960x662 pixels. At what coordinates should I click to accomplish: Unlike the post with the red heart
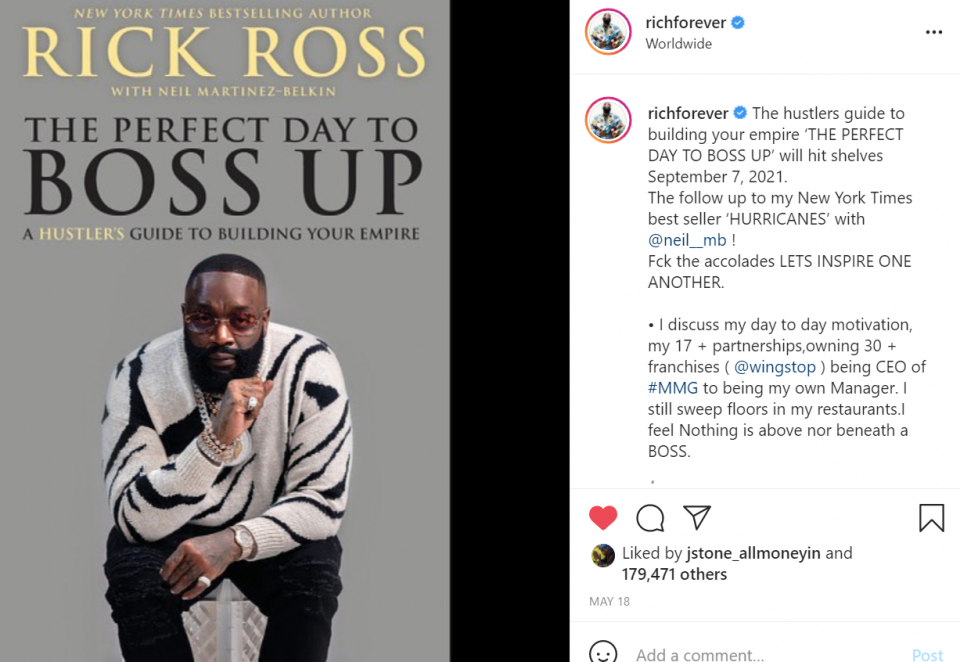(603, 518)
